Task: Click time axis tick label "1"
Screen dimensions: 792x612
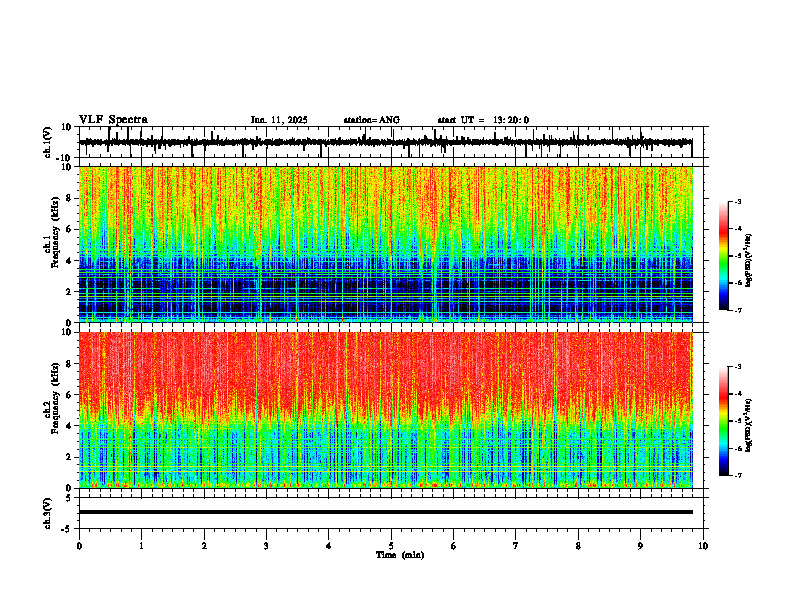Action: coord(141,546)
